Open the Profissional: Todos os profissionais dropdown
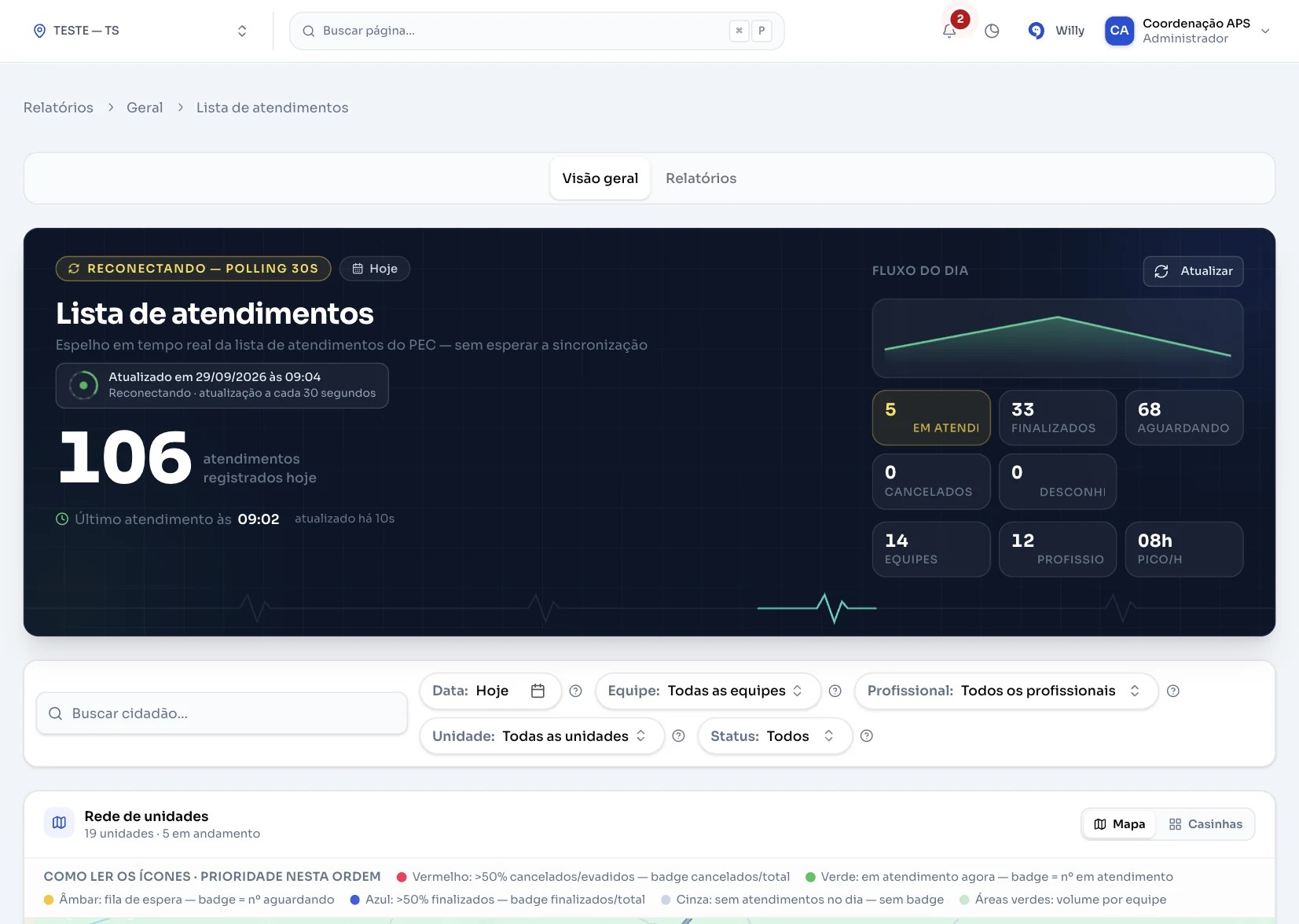The image size is (1299, 924). pyautogui.click(x=1006, y=691)
